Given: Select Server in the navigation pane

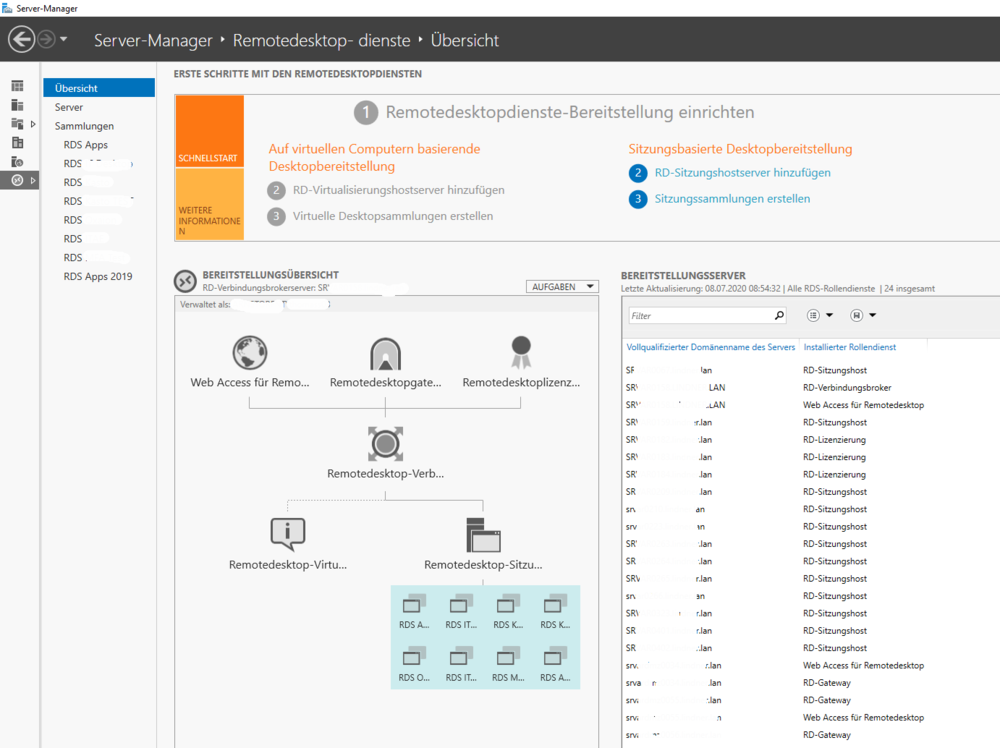Looking at the screenshot, I should (x=69, y=107).
